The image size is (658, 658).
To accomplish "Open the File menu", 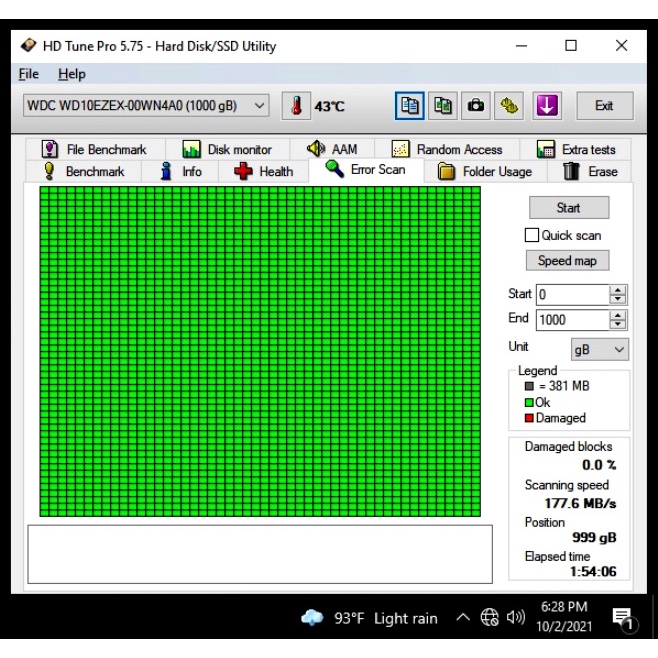I will 28,74.
